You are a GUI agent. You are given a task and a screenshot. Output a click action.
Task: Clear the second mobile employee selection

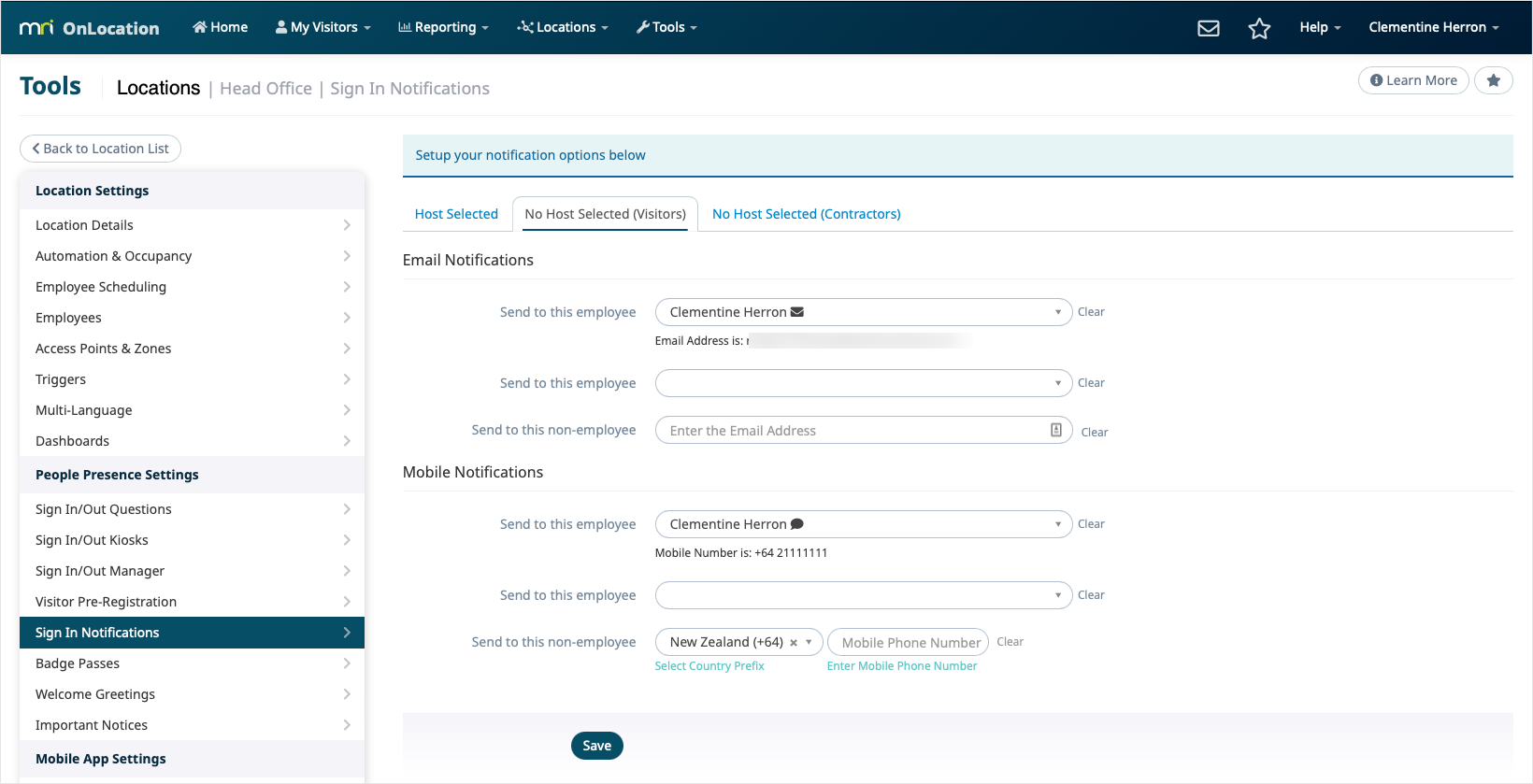click(x=1091, y=595)
